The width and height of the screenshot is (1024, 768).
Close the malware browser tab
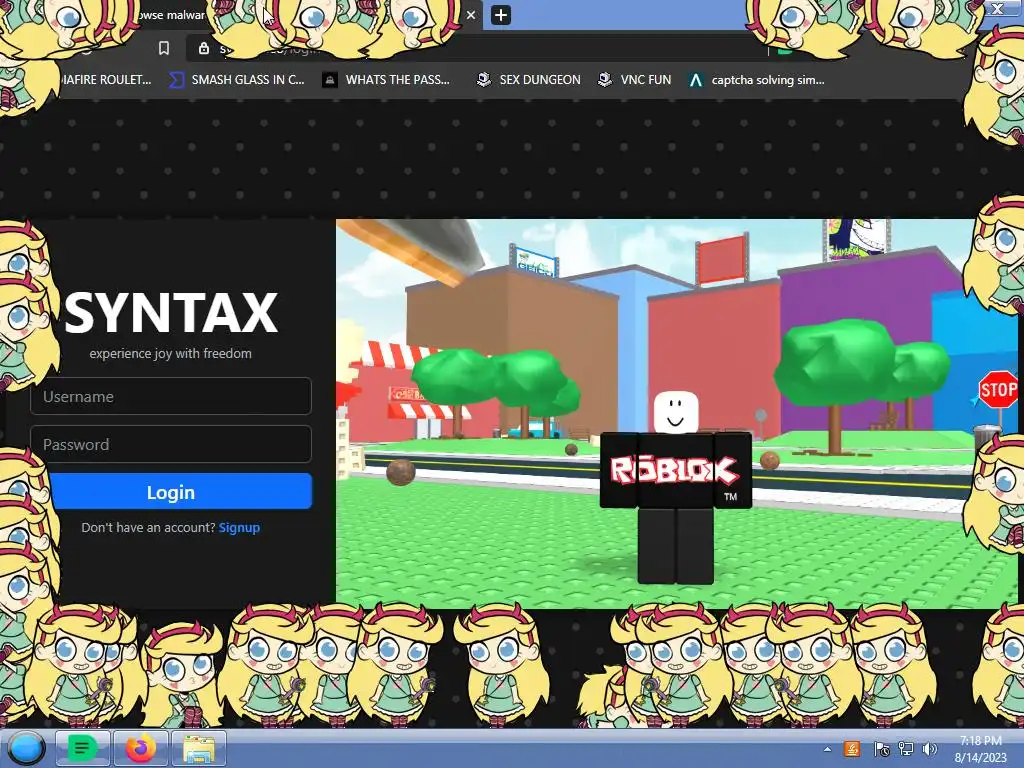pos(470,15)
